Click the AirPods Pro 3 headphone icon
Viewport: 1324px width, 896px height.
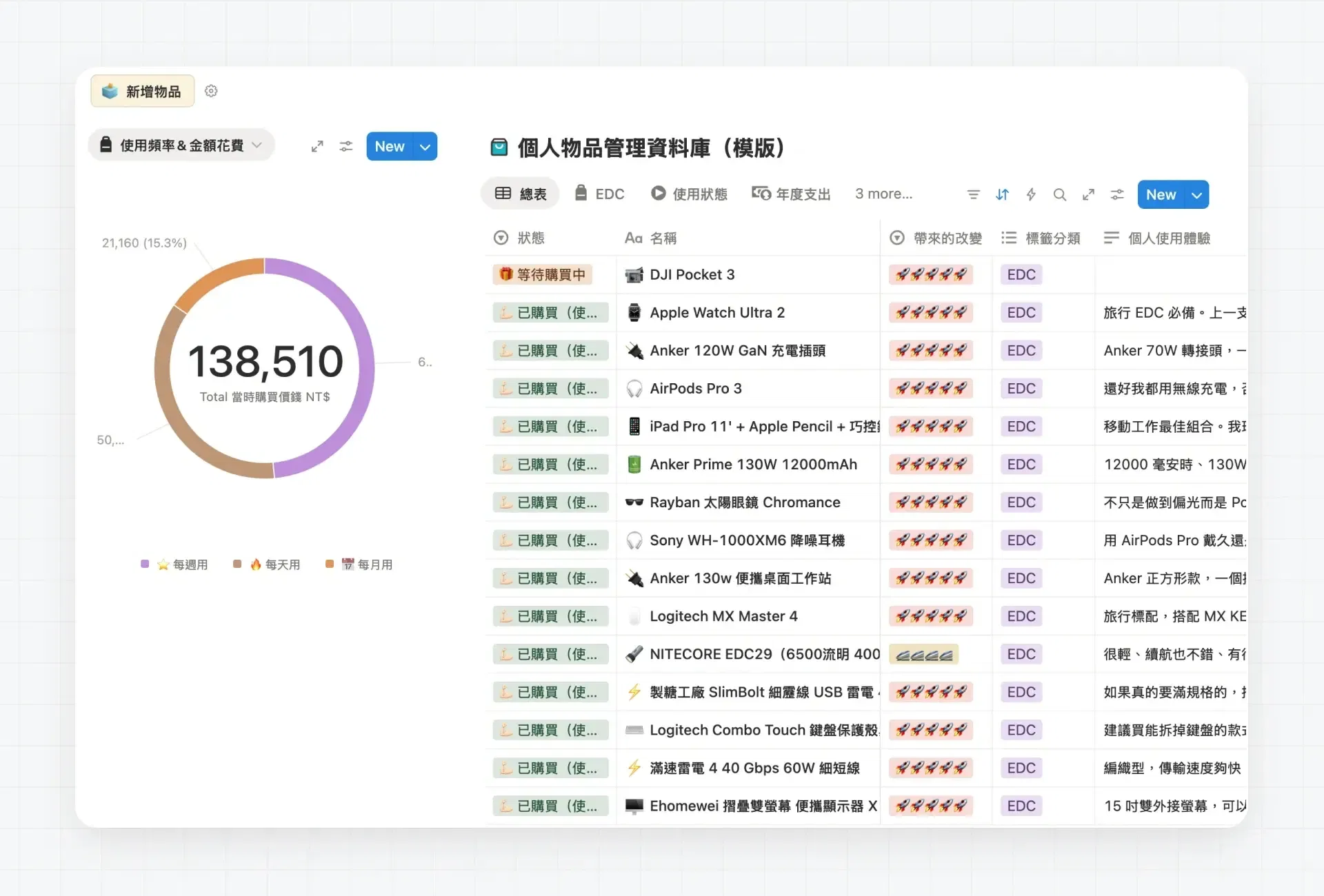[x=634, y=389]
